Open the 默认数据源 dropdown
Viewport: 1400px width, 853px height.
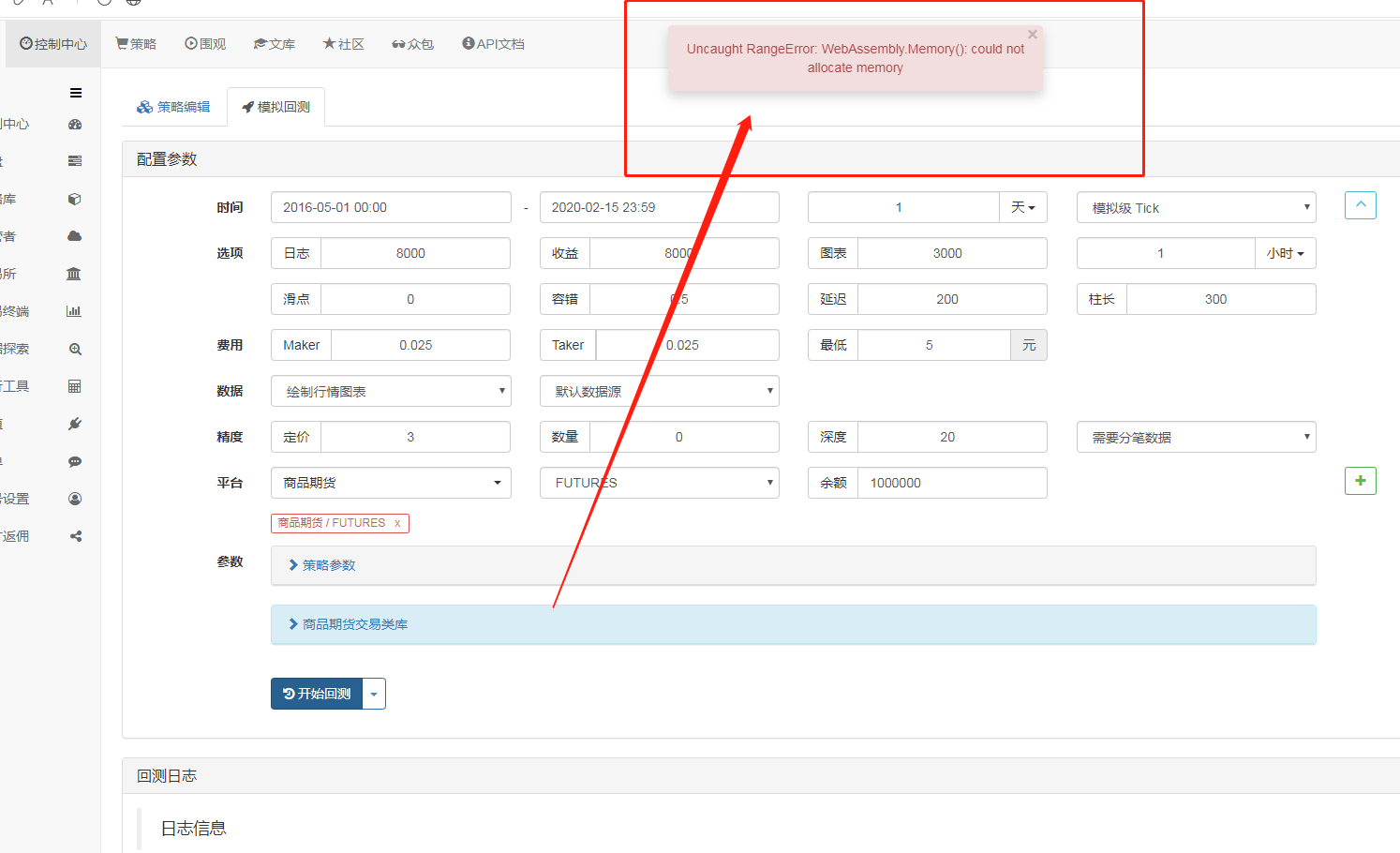click(x=660, y=391)
